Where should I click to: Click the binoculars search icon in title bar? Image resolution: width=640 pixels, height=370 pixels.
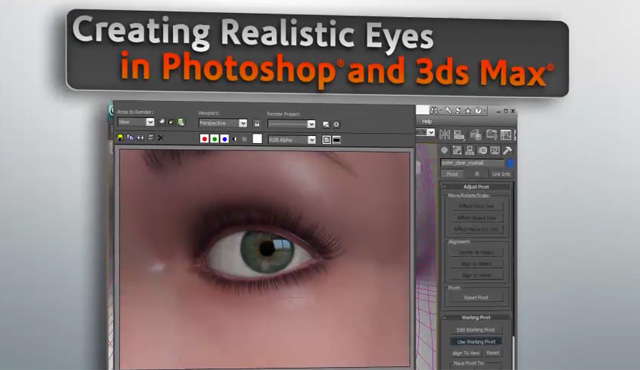434,111
